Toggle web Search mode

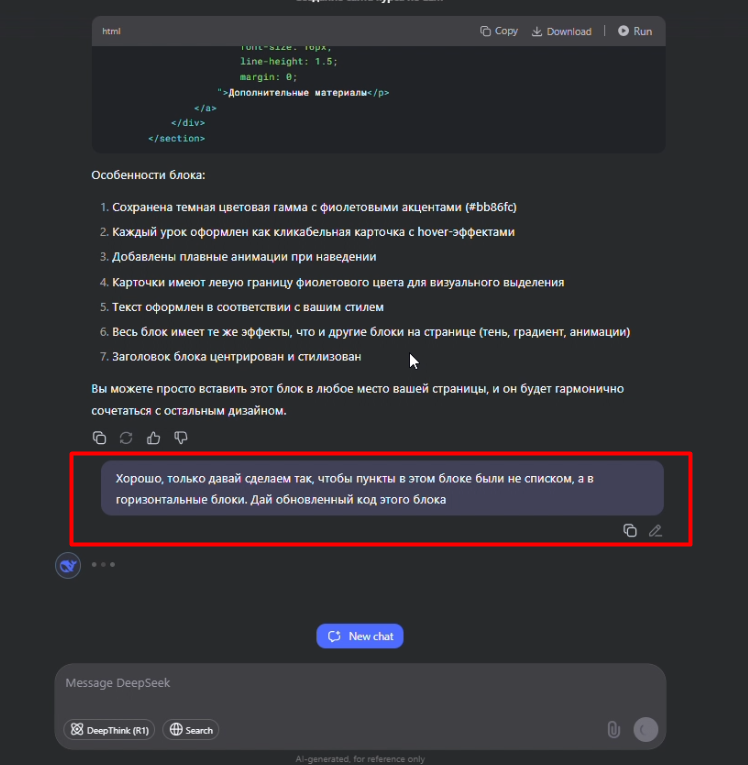coord(191,730)
